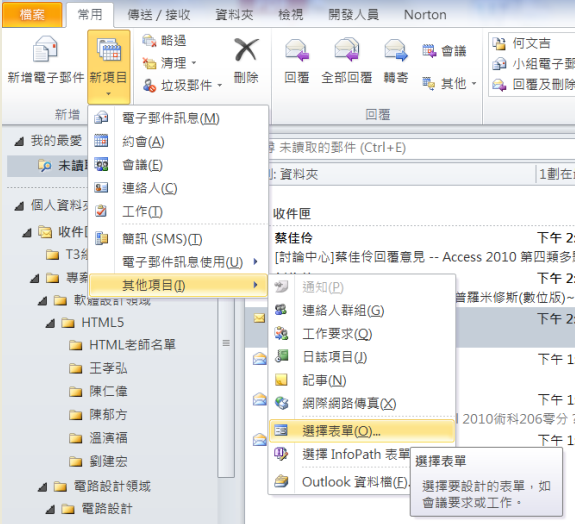575x524 pixels.
Task: Collapse the HTML5 folder tree node
Action: [51, 324]
